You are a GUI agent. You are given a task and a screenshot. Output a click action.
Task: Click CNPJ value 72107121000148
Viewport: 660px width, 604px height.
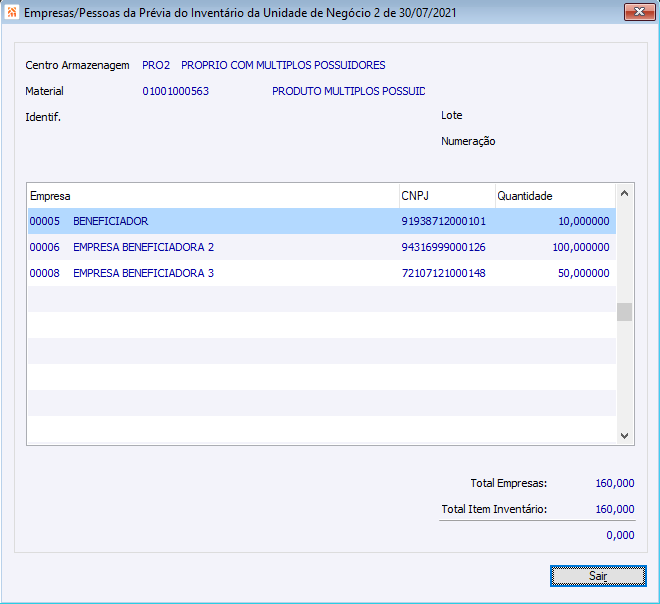pos(444,273)
